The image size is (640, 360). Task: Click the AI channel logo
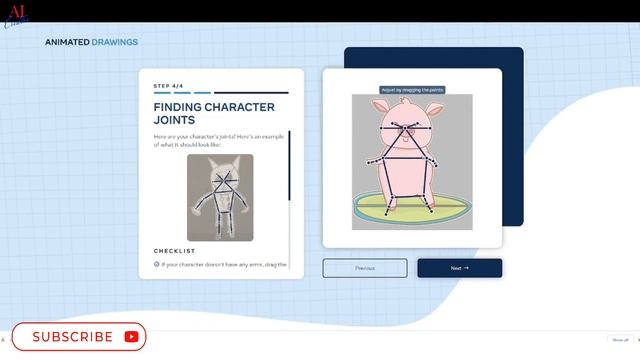coord(16,16)
